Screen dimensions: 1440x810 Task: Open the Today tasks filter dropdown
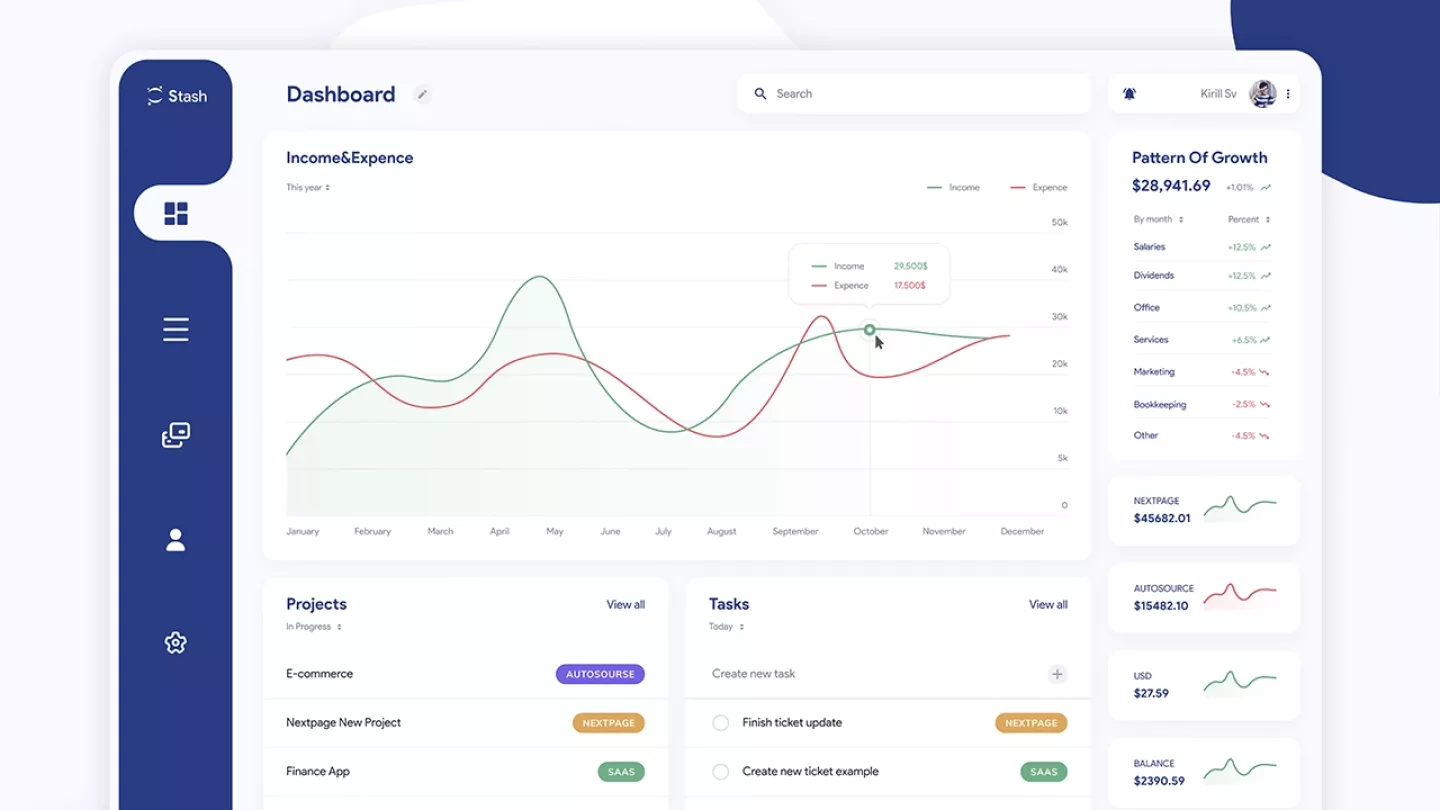[x=726, y=627]
